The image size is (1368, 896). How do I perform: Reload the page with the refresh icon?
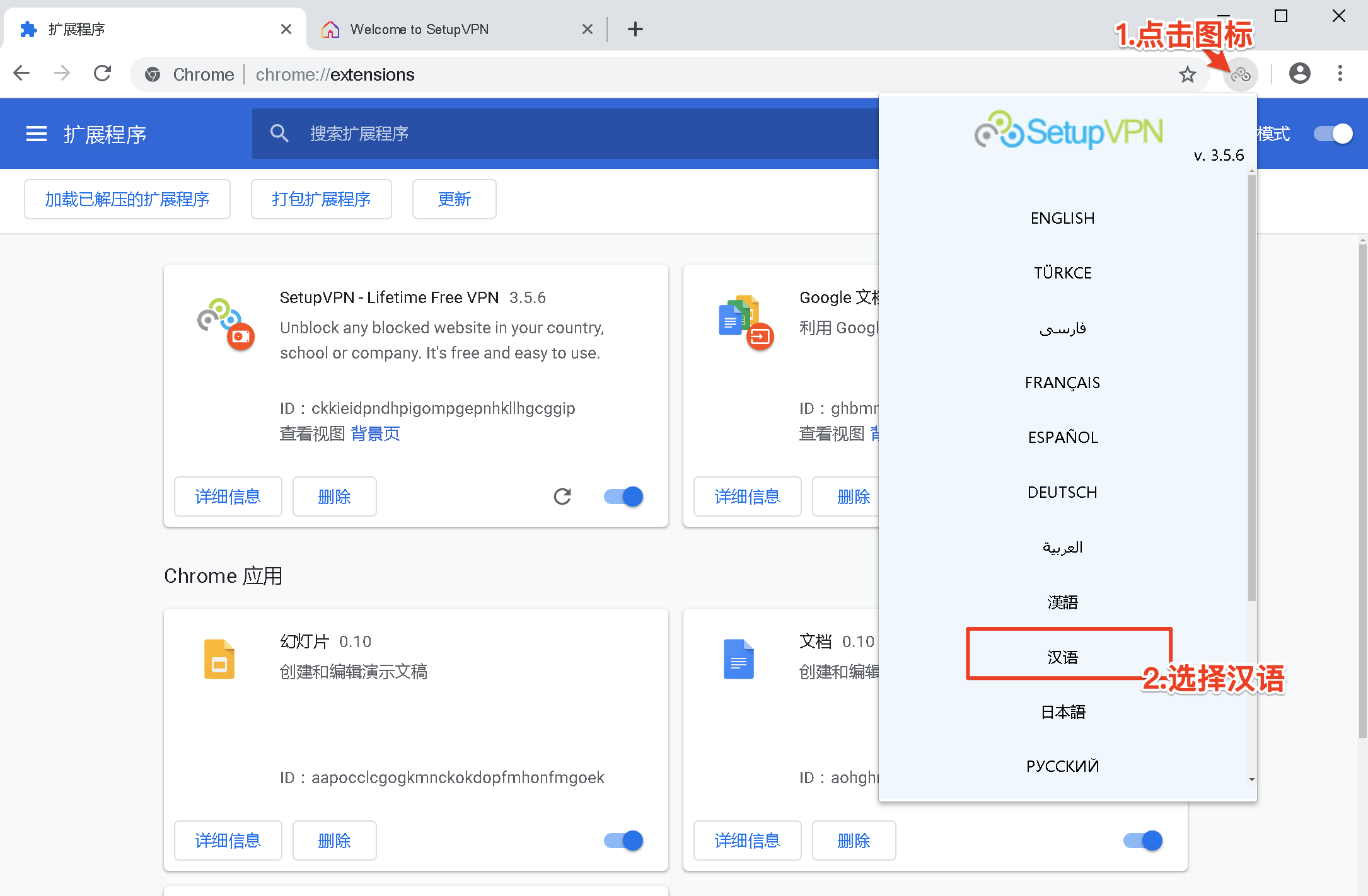pyautogui.click(x=102, y=74)
